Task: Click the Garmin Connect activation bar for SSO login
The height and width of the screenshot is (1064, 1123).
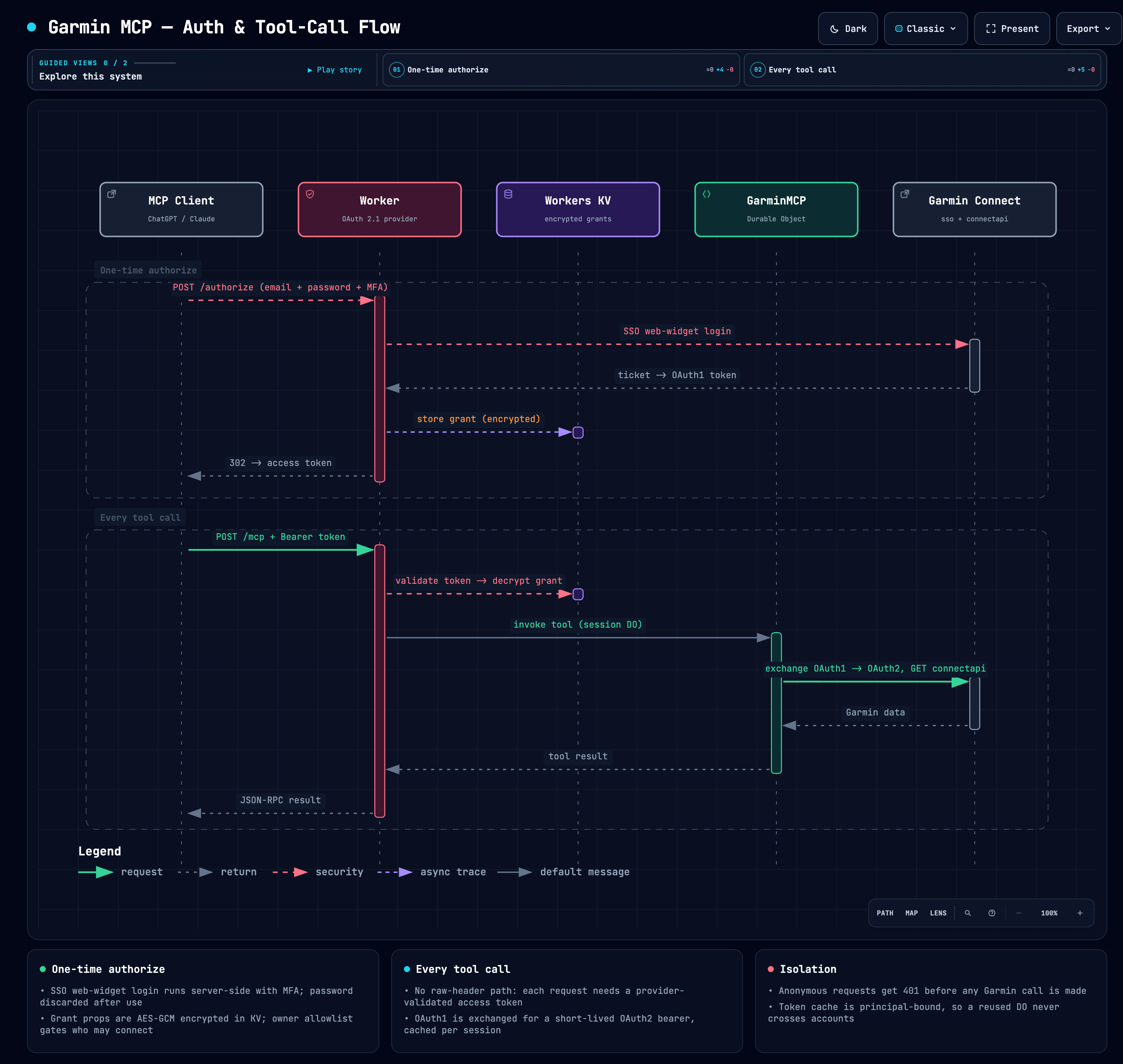Action: coord(974,366)
